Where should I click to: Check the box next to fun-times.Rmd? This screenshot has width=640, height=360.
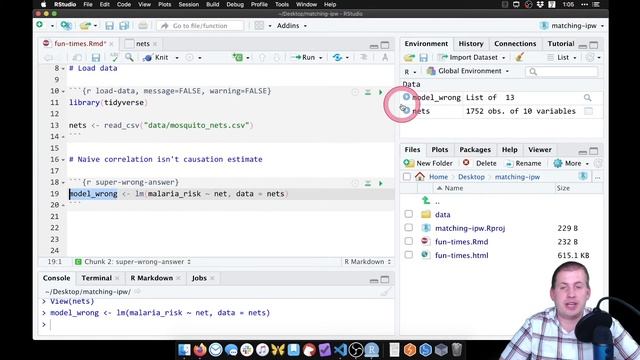[x=409, y=241]
